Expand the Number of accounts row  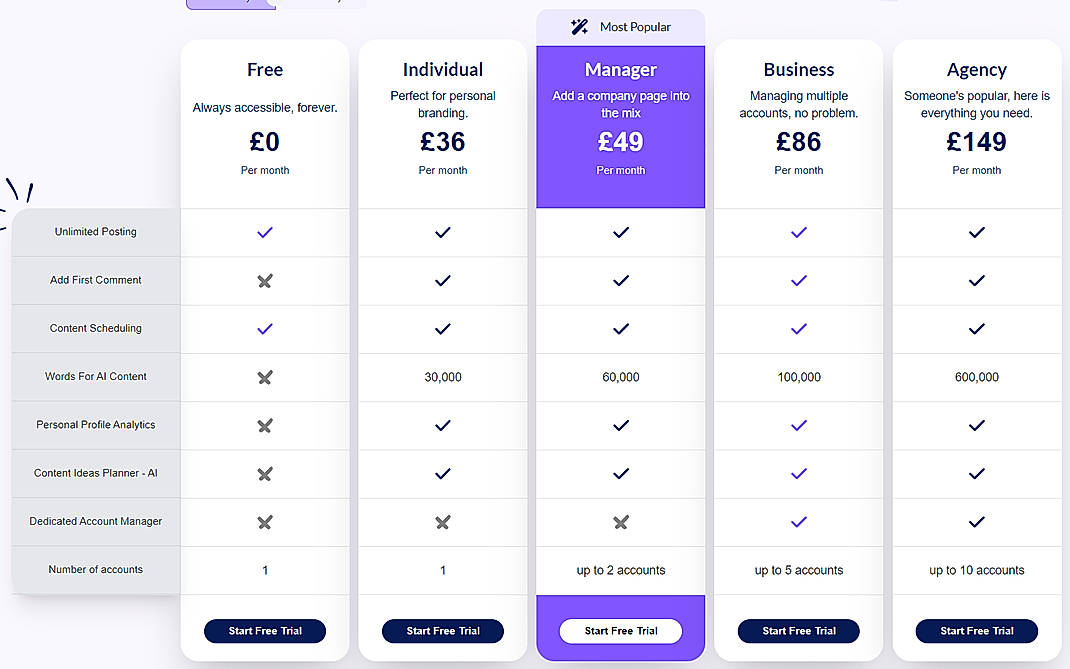click(x=95, y=569)
